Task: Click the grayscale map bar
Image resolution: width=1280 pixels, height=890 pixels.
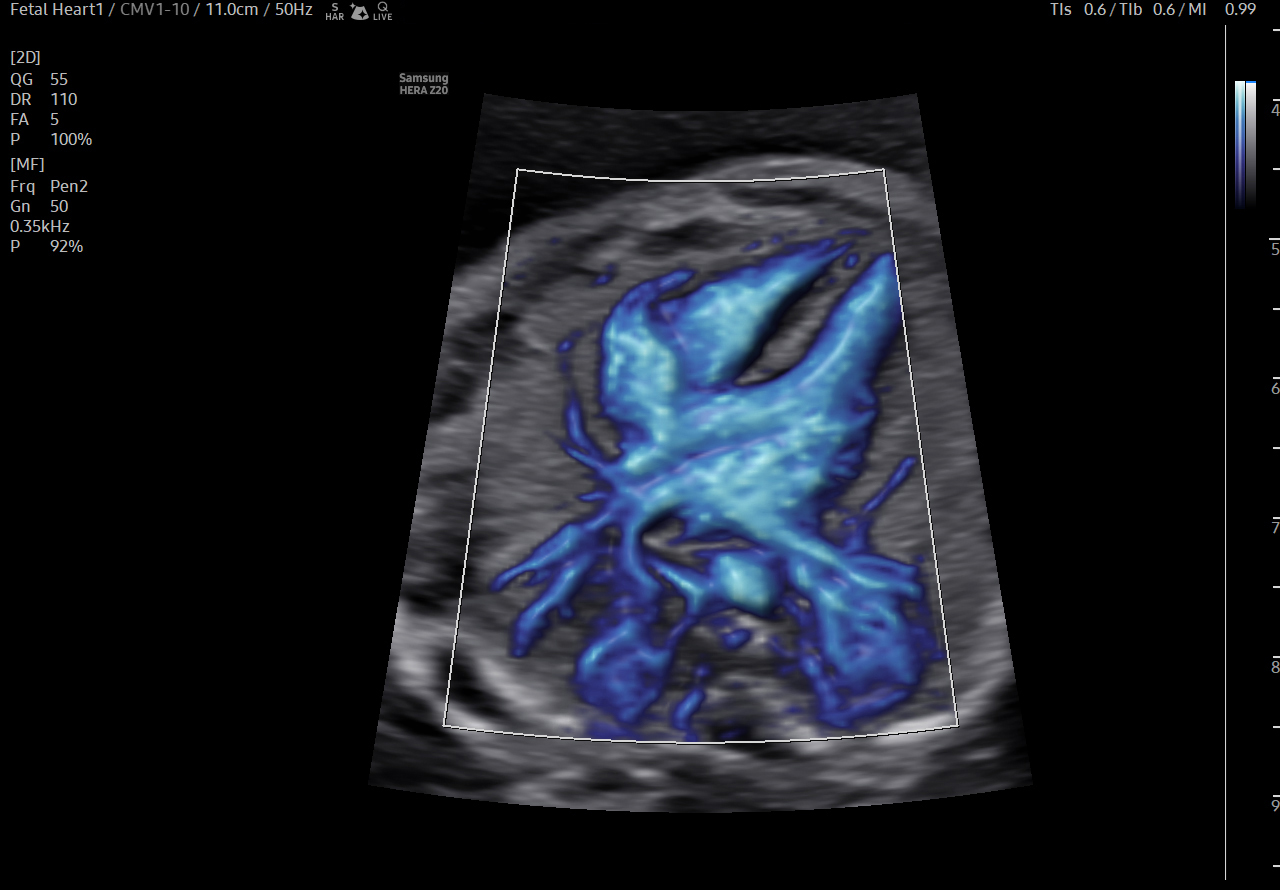Action: click(1251, 144)
